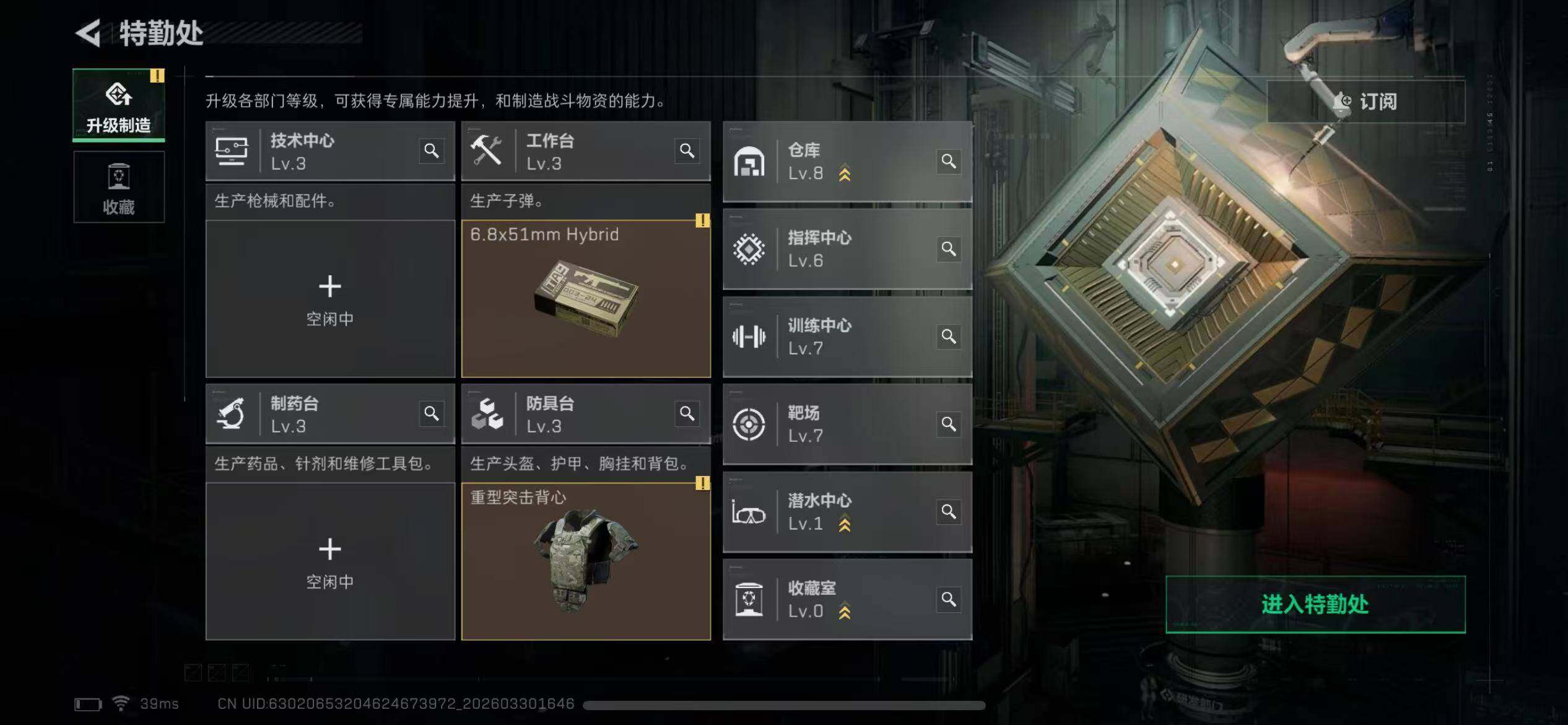Select the 潜水中心 goggles icon
Viewport: 1568px width, 725px height.
tap(749, 512)
